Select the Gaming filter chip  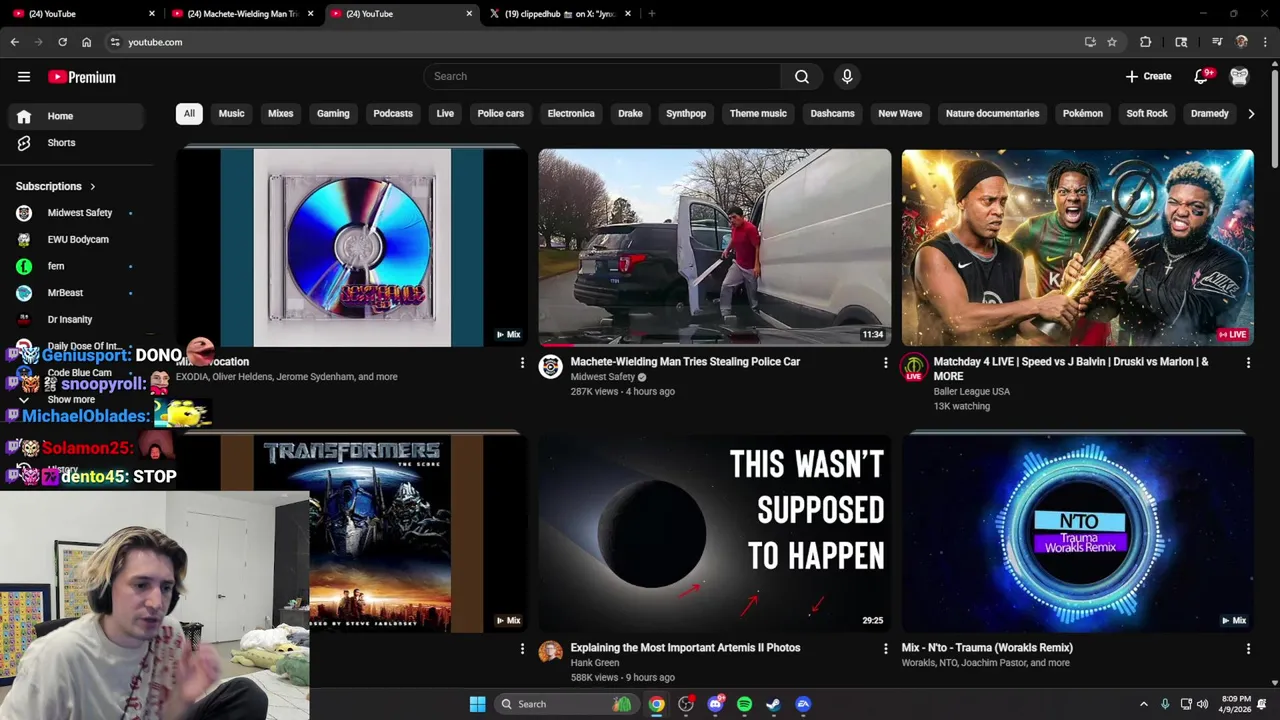[333, 113]
